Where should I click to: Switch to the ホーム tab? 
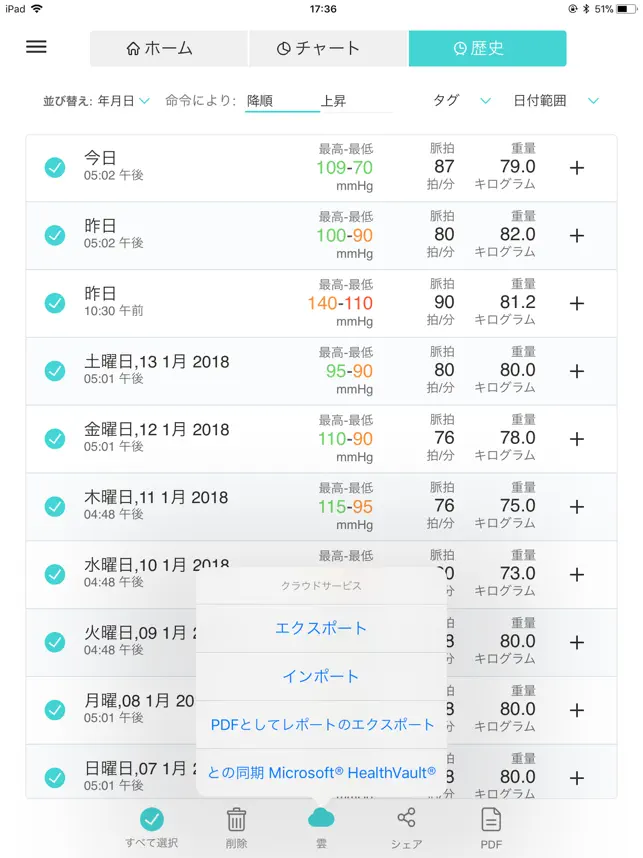pyautogui.click(x=169, y=48)
